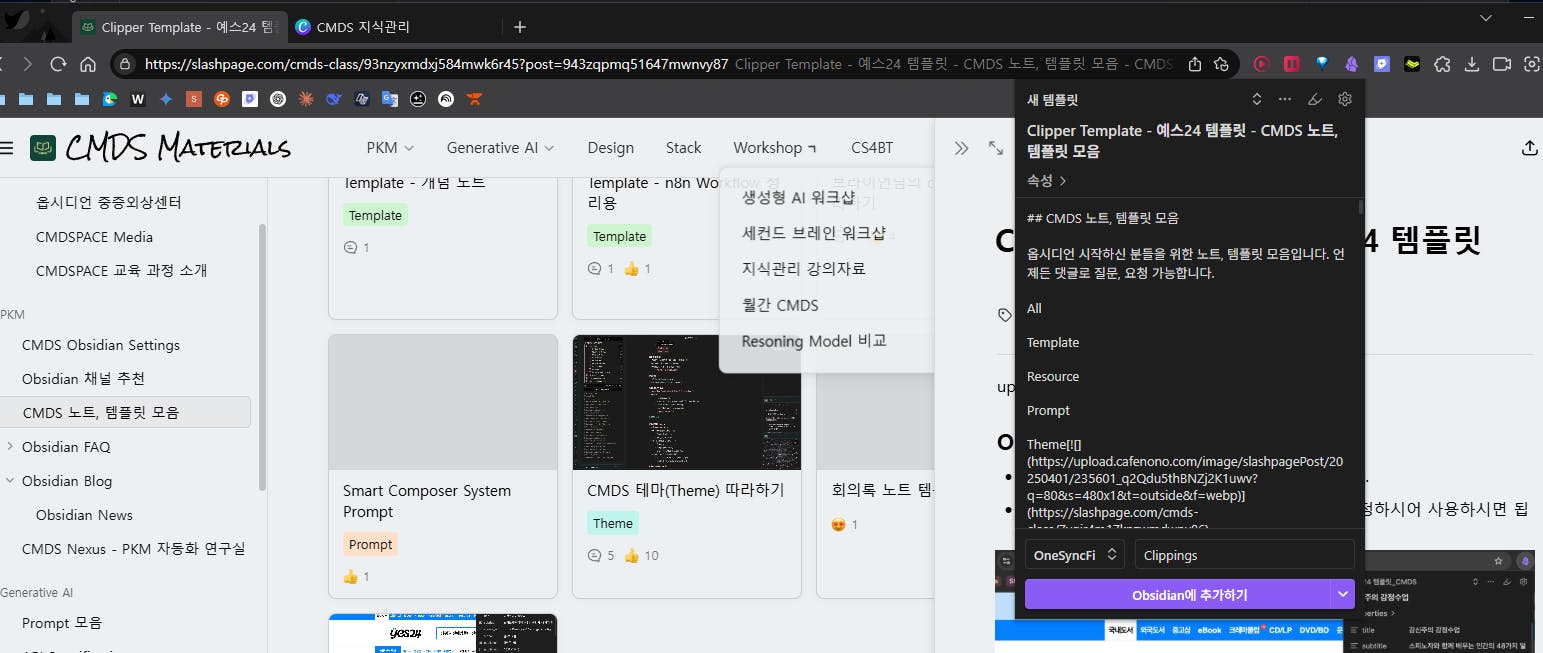The width and height of the screenshot is (1543, 653).
Task: Expand the Generative AI navigation dropdown
Action: (x=500, y=148)
